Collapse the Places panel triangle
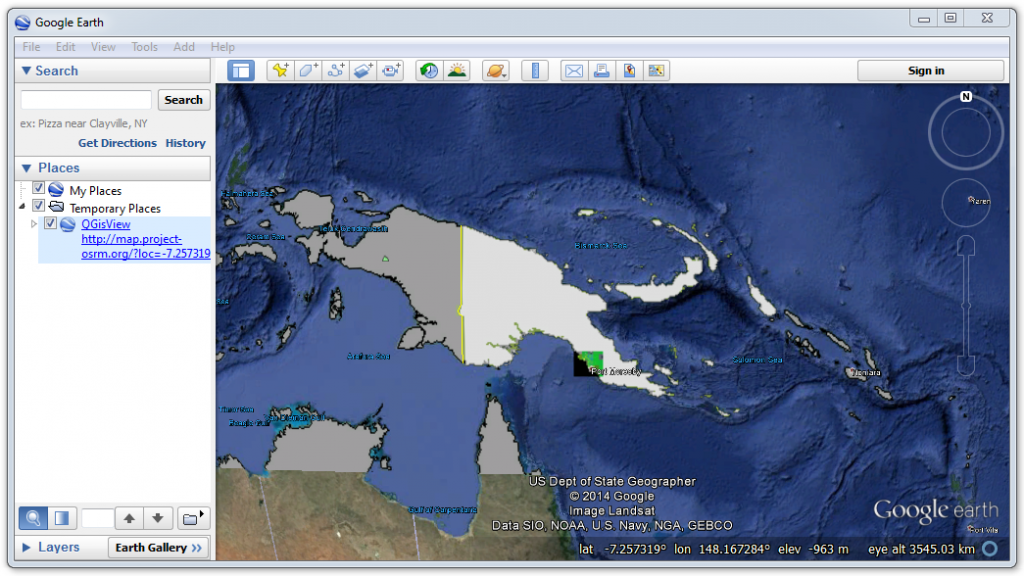The image size is (1024, 576). click(x=26, y=168)
